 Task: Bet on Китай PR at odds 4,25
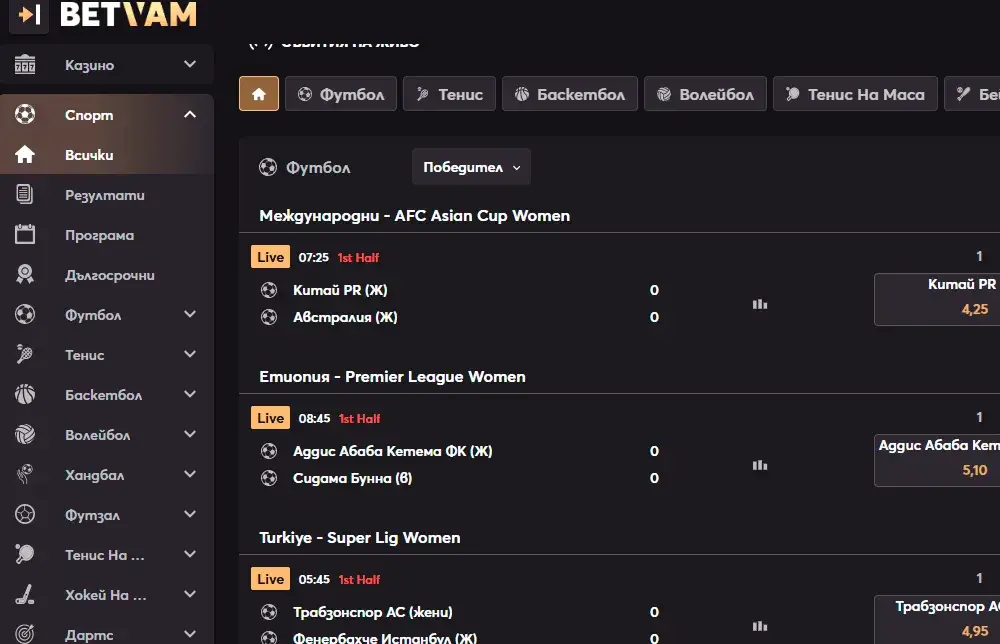(937, 299)
